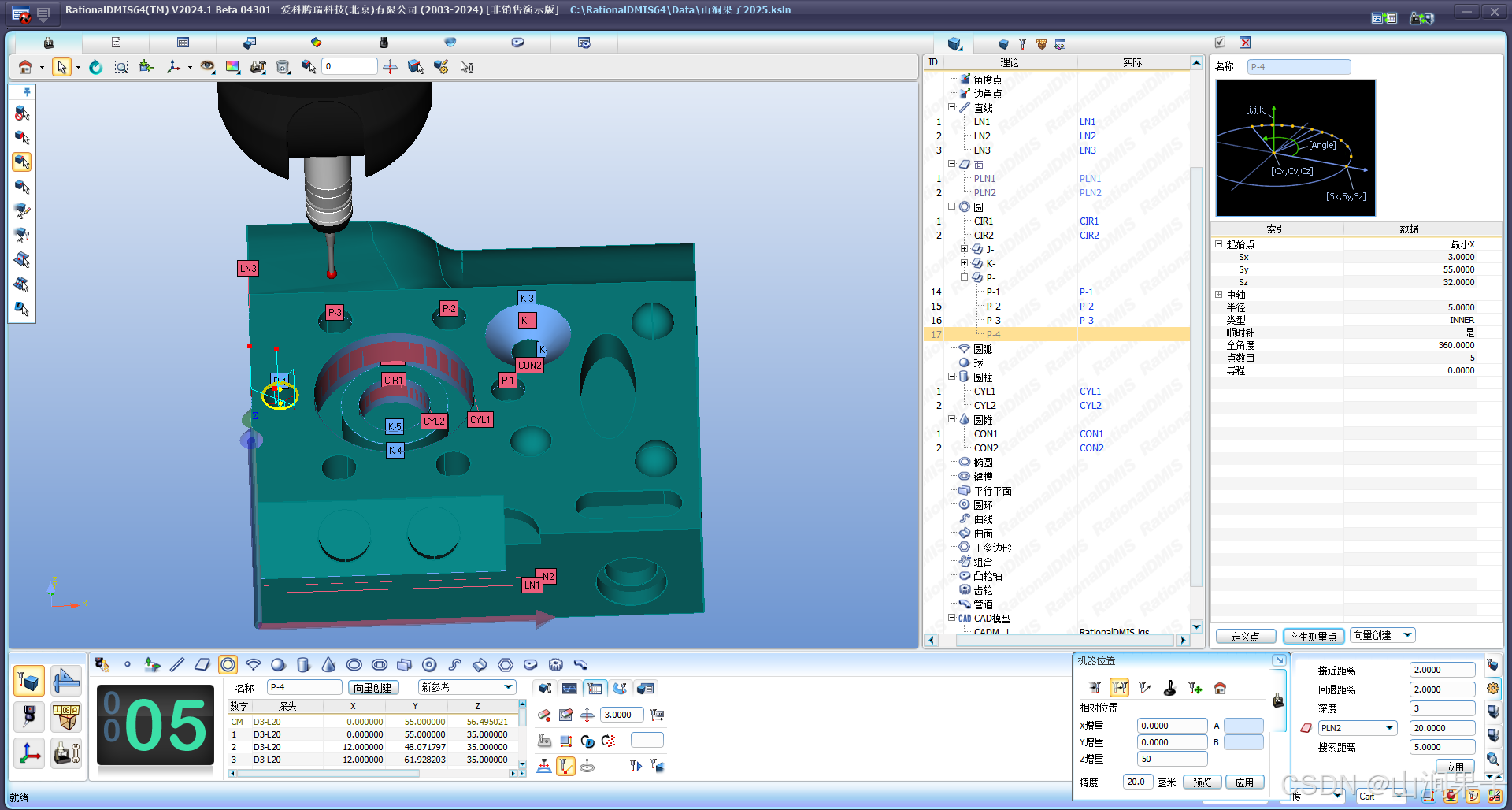
Task: Select the cylinder feature icon
Action: coord(303,664)
